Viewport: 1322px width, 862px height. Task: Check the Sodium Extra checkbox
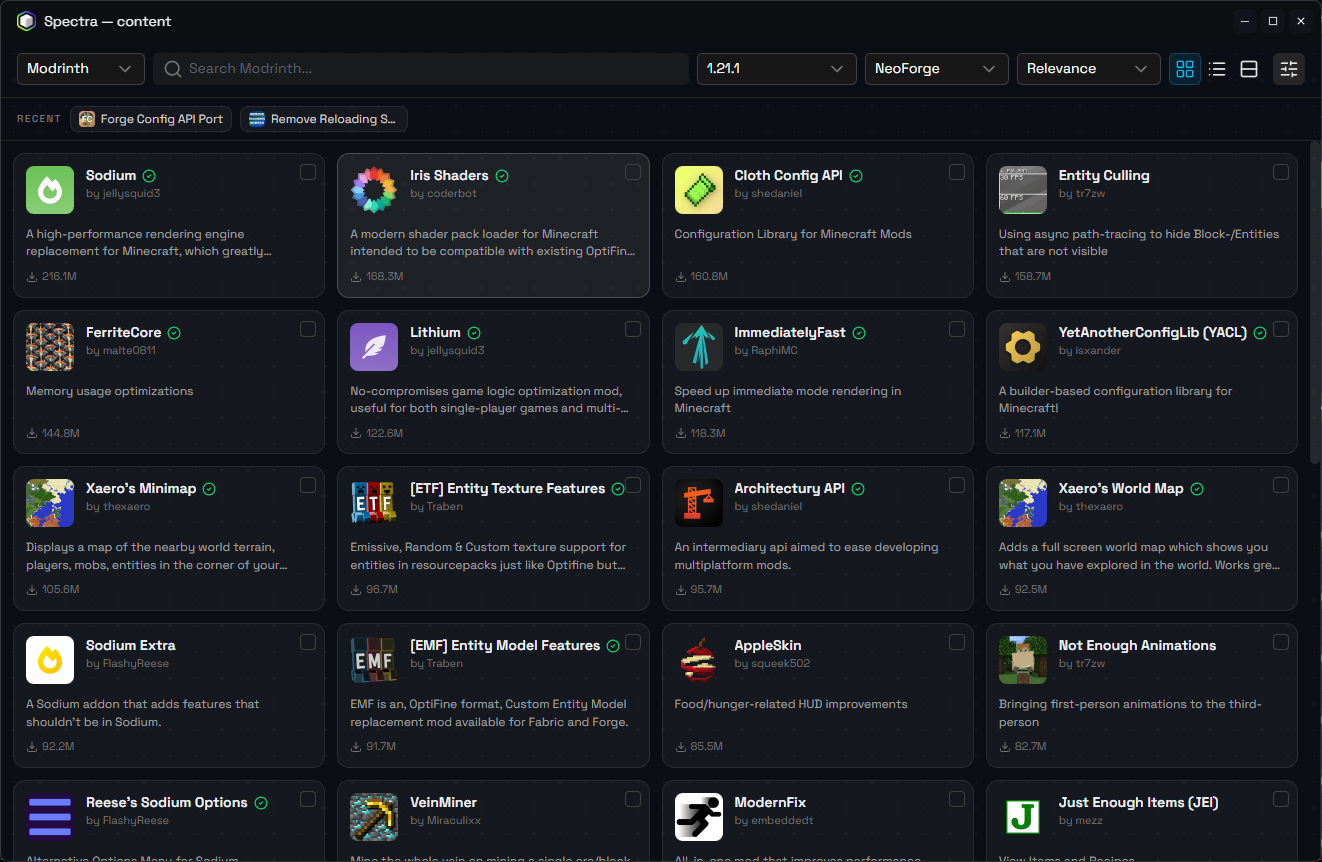click(x=308, y=642)
